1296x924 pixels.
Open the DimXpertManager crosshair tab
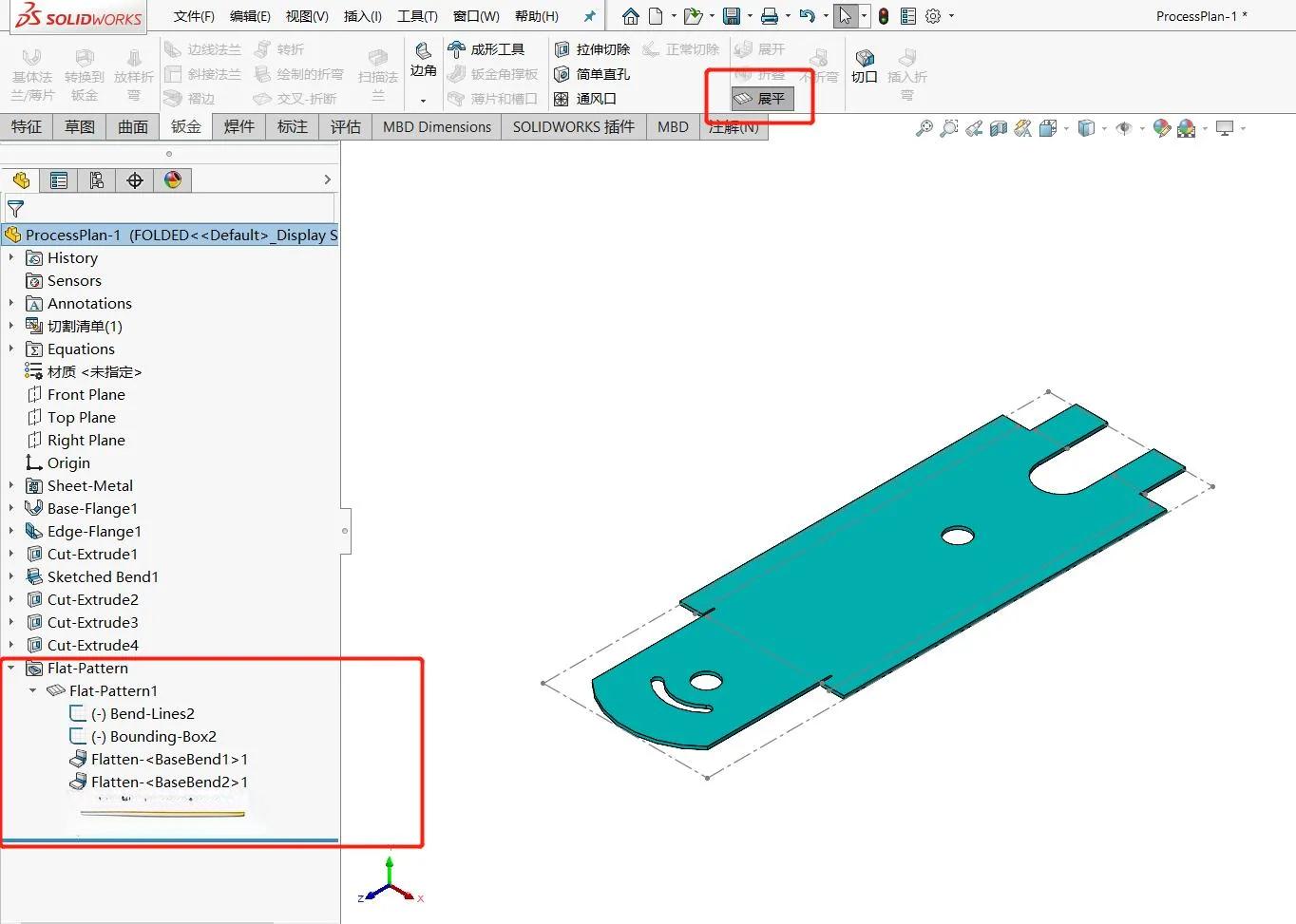click(x=135, y=180)
